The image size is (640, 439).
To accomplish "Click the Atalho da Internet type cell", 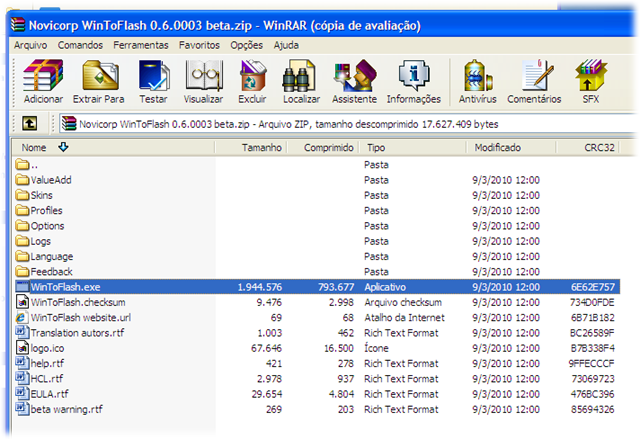I will pos(404,317).
